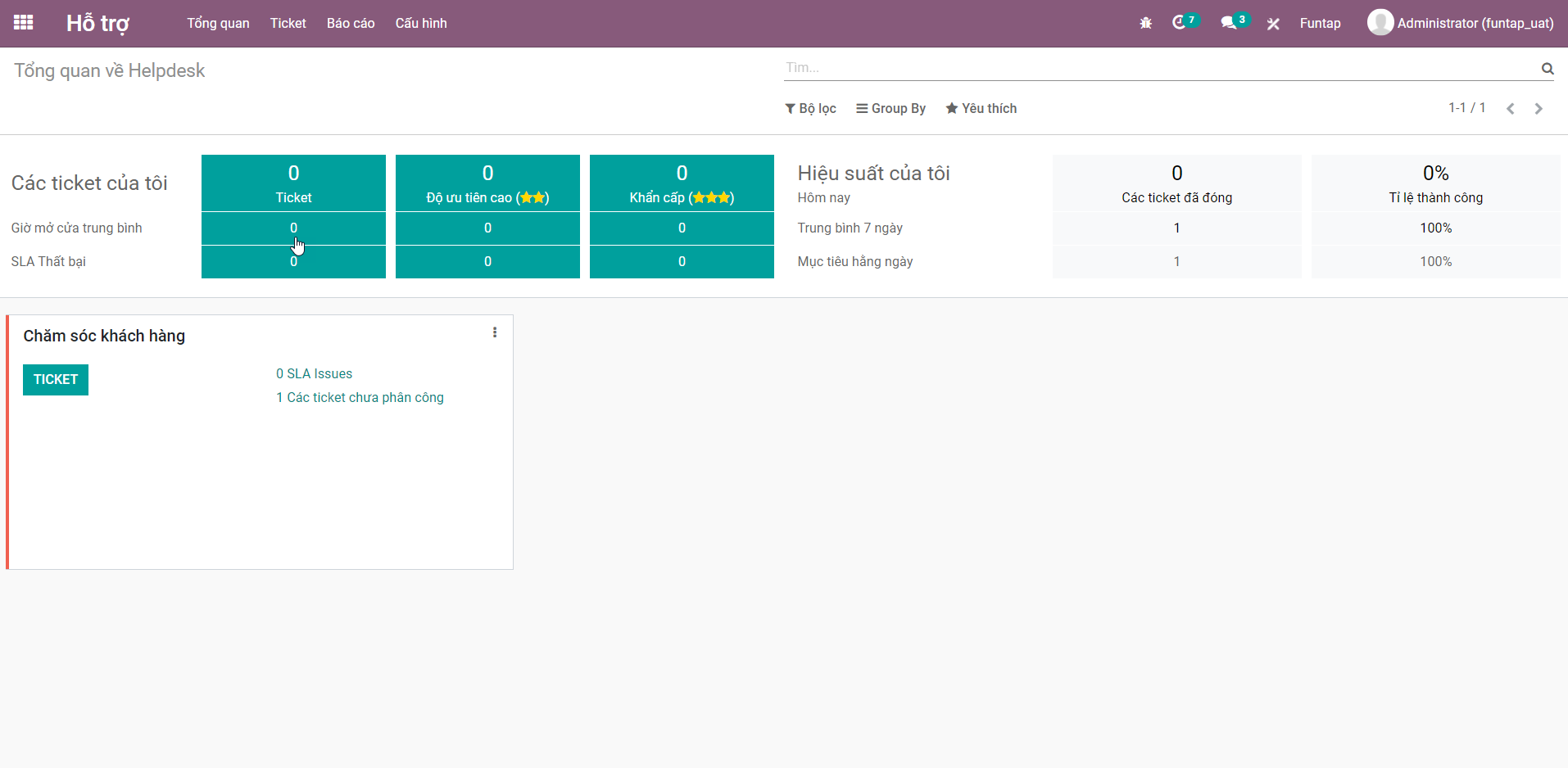Open activities clock icon with badge 7
1568x768 pixels.
click(x=1180, y=23)
